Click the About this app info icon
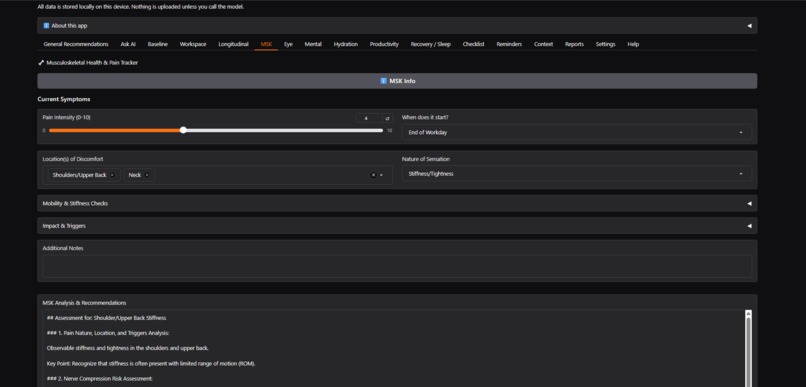Screen dimensions: 806x387 46,26
